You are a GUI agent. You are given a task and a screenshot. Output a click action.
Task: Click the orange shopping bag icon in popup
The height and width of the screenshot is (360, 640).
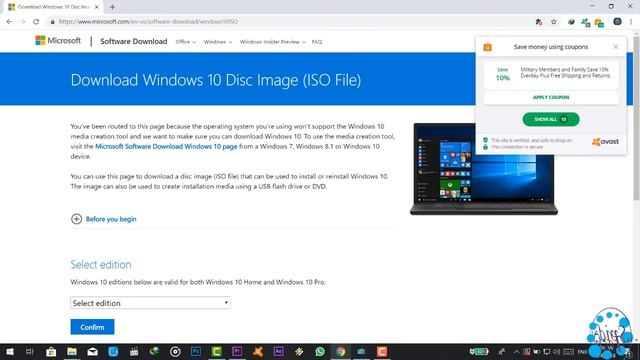487,47
